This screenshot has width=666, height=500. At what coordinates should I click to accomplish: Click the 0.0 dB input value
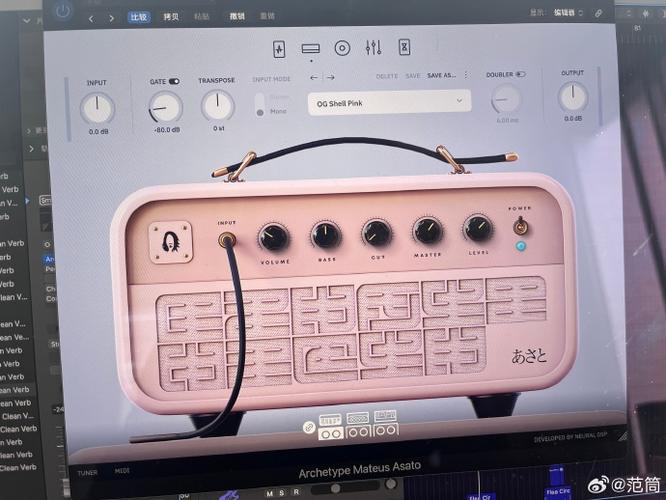pyautogui.click(x=99, y=132)
